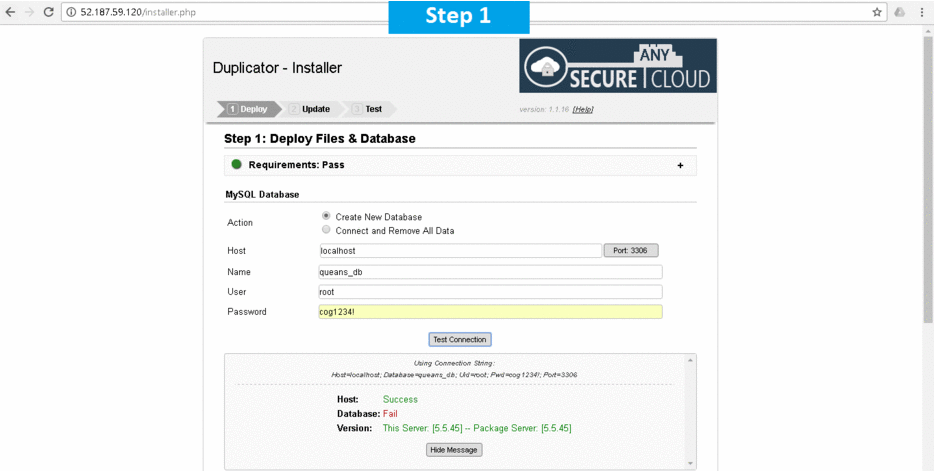934x473 pixels.
Task: Go to the Update step tab
Action: (314, 109)
